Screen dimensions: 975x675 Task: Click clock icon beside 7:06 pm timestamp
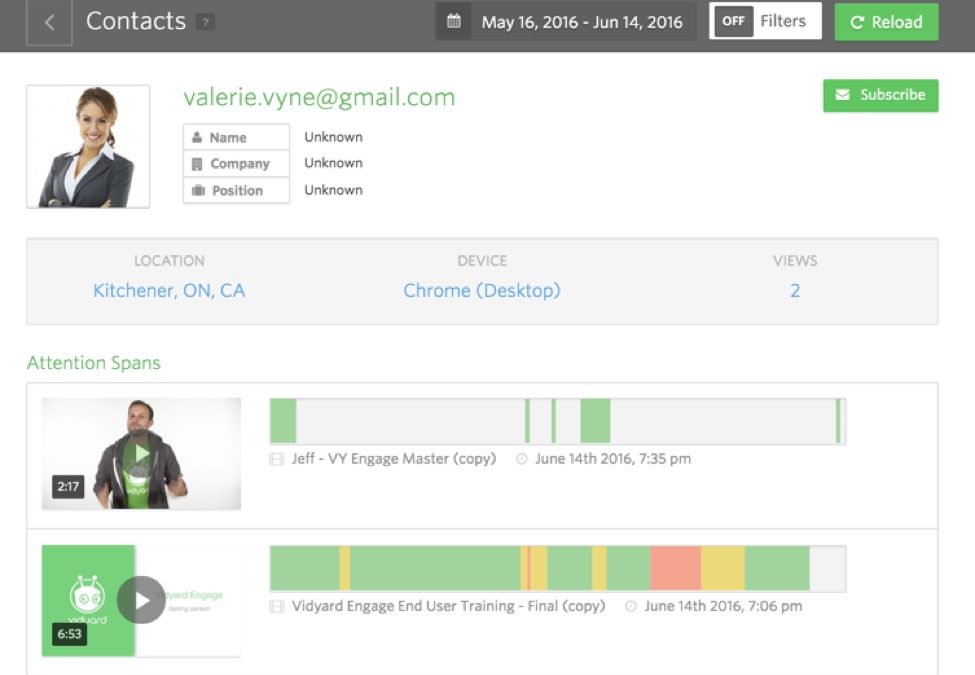point(631,606)
